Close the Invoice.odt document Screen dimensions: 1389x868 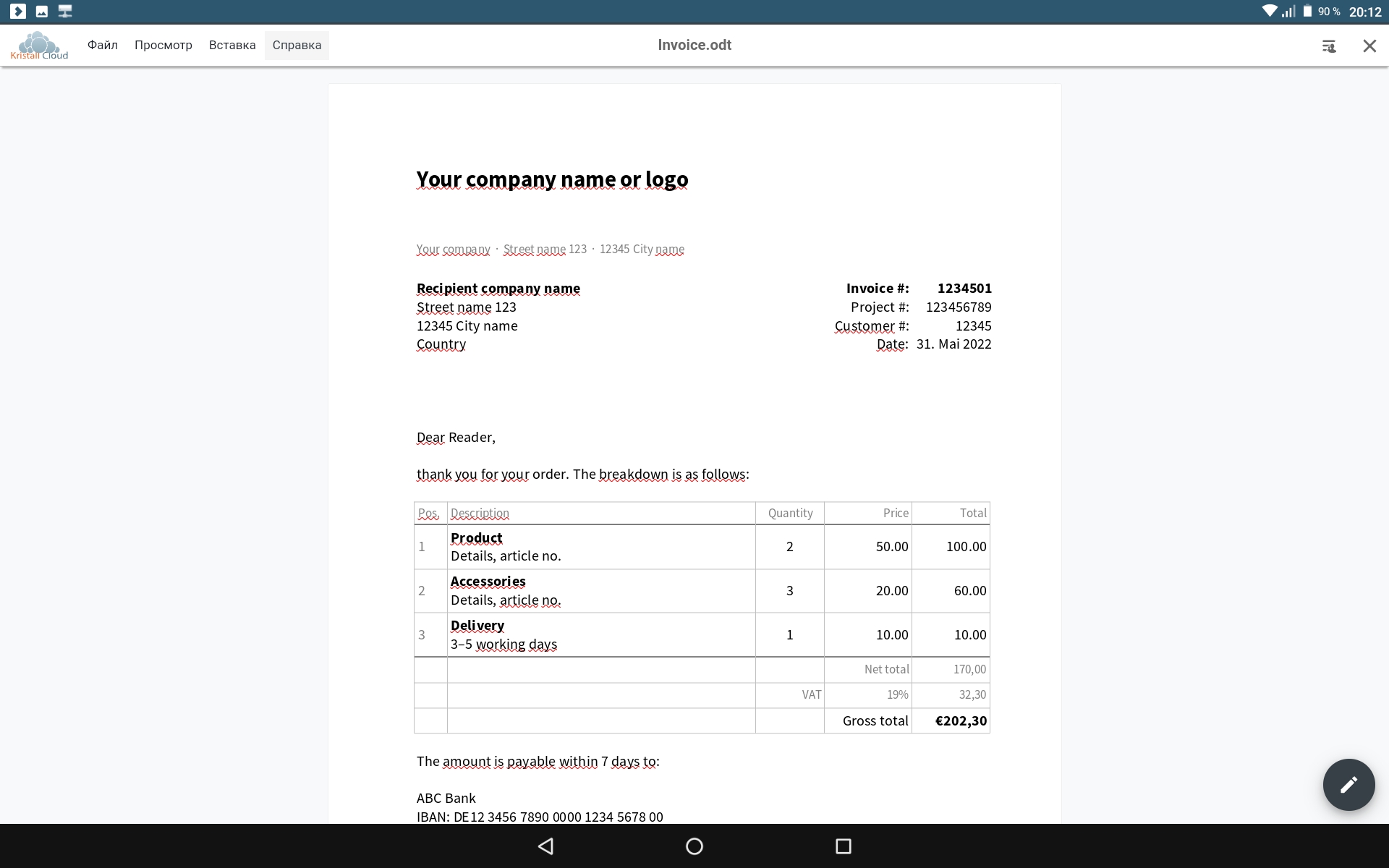coord(1369,46)
